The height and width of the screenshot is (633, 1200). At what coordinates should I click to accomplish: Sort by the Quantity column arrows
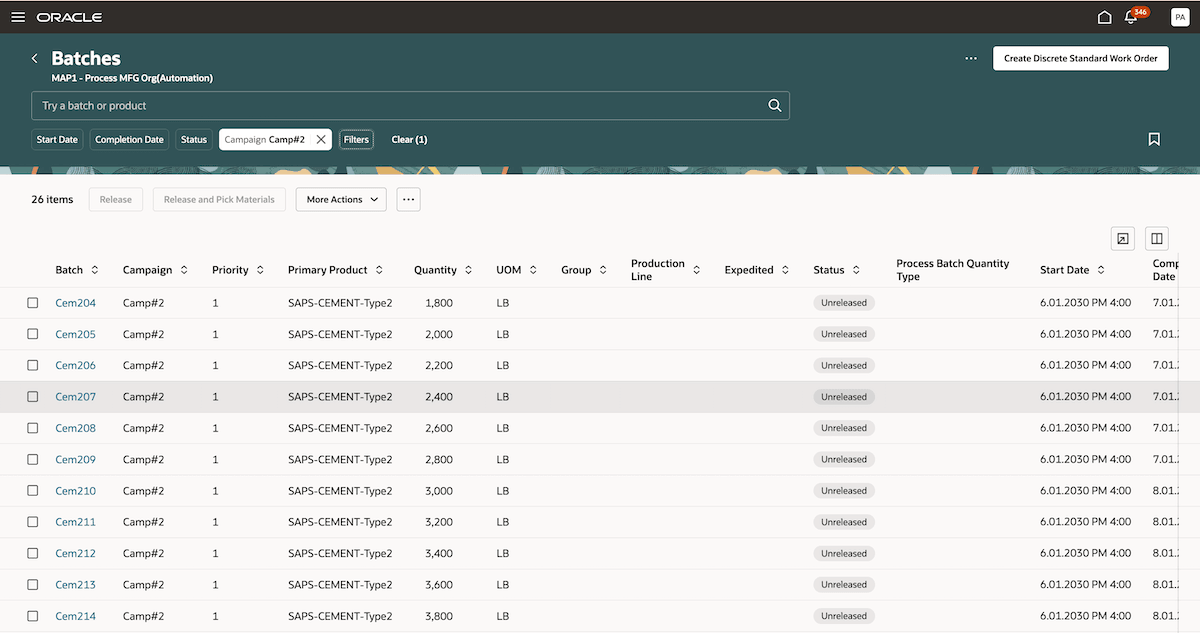(x=468, y=270)
